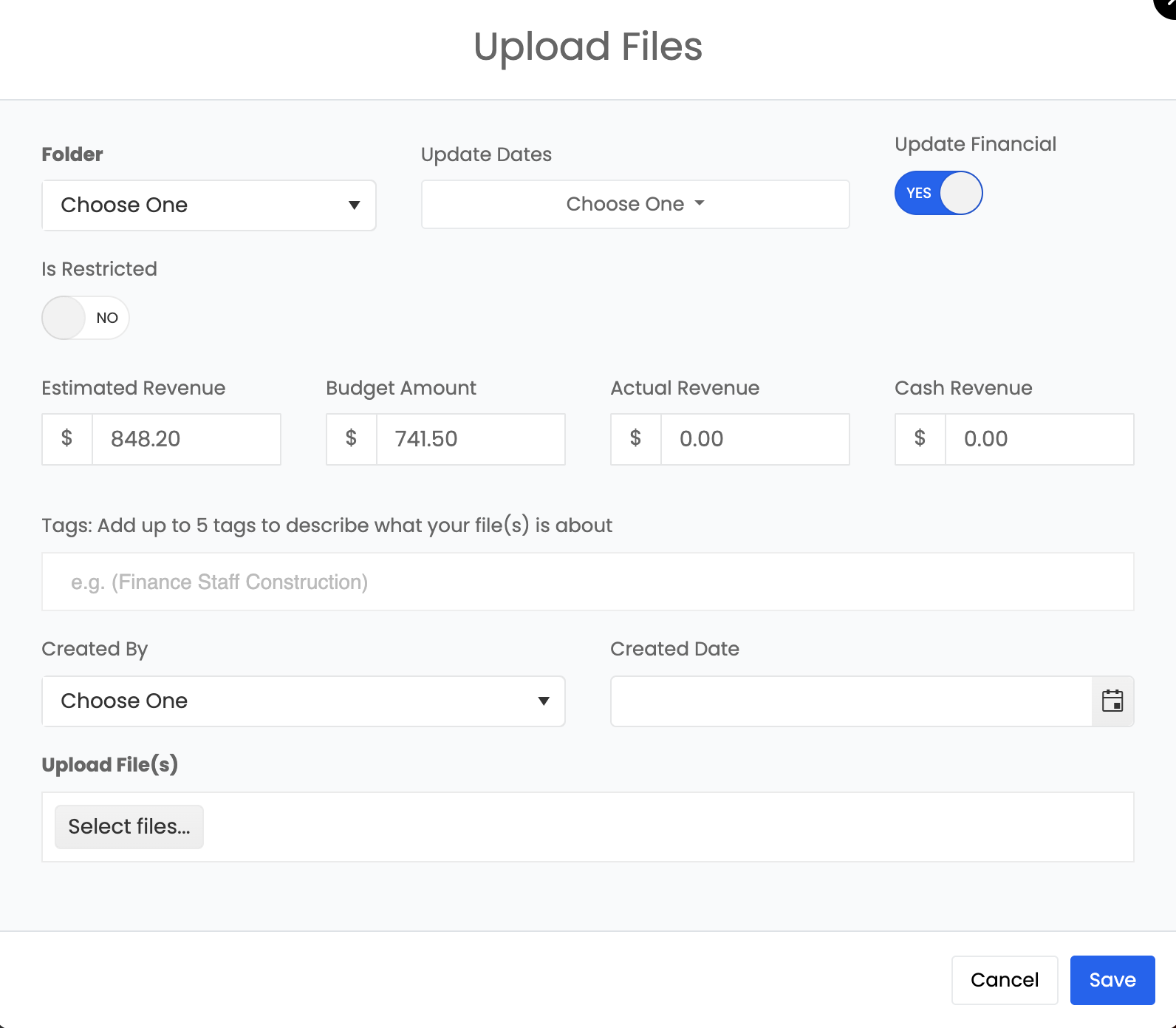Cancel the file upload
This screenshot has width=1176, height=1028.
coord(1004,980)
